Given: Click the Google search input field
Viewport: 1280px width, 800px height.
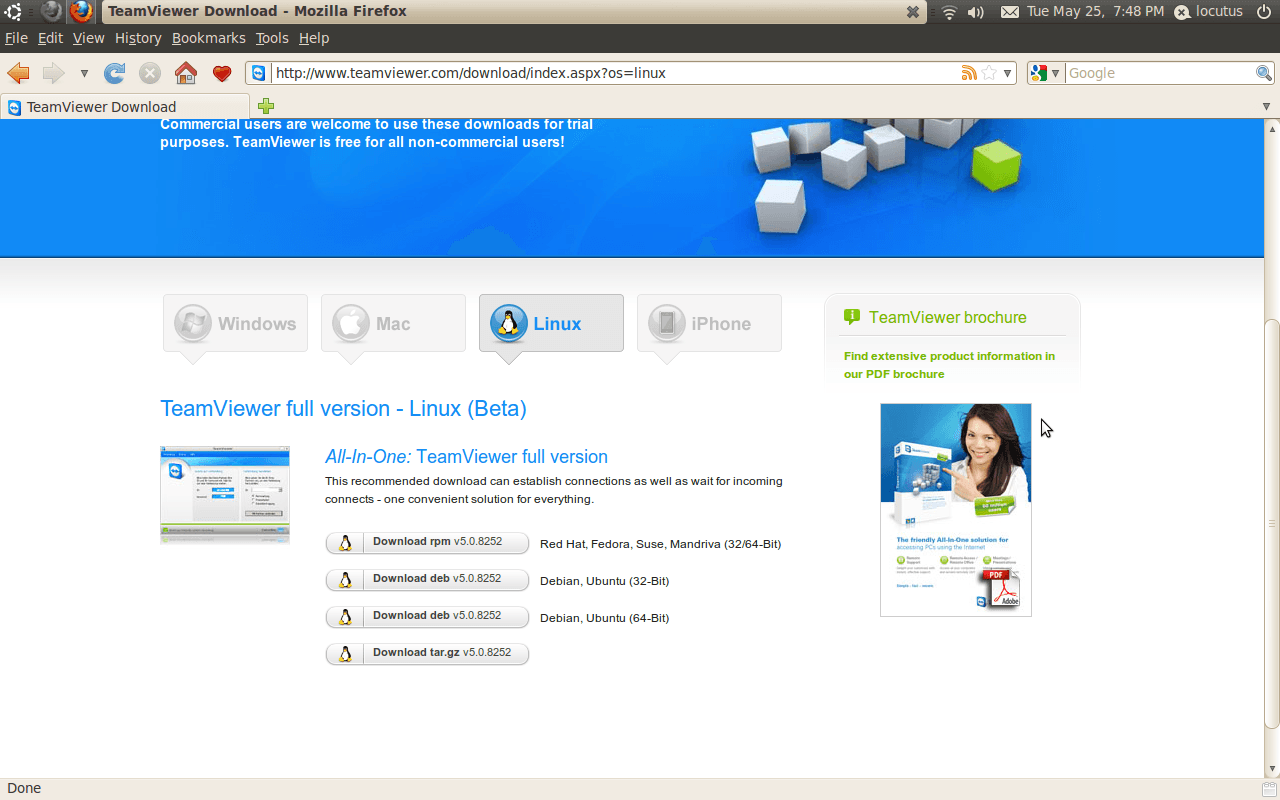Looking at the screenshot, I should (1158, 73).
